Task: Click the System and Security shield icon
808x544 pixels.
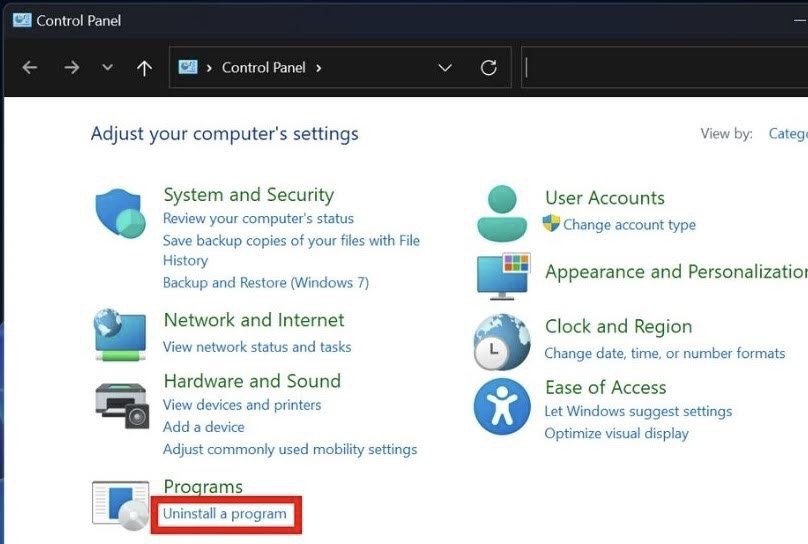Action: (121, 213)
